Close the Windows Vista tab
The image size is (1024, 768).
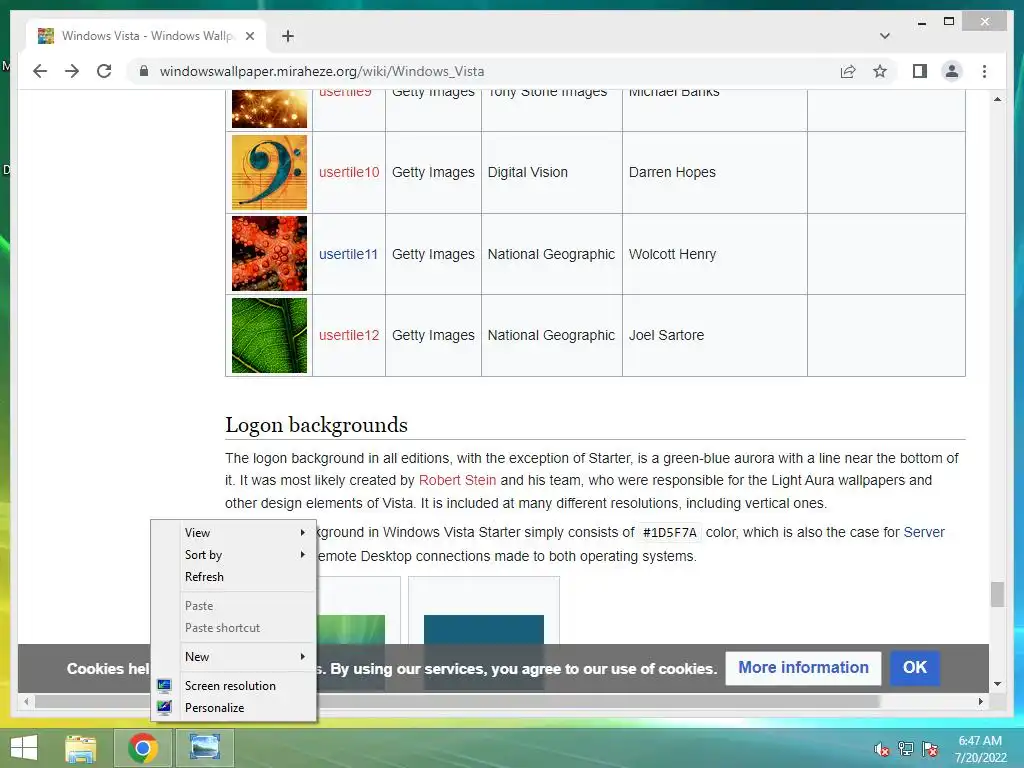click(x=249, y=36)
